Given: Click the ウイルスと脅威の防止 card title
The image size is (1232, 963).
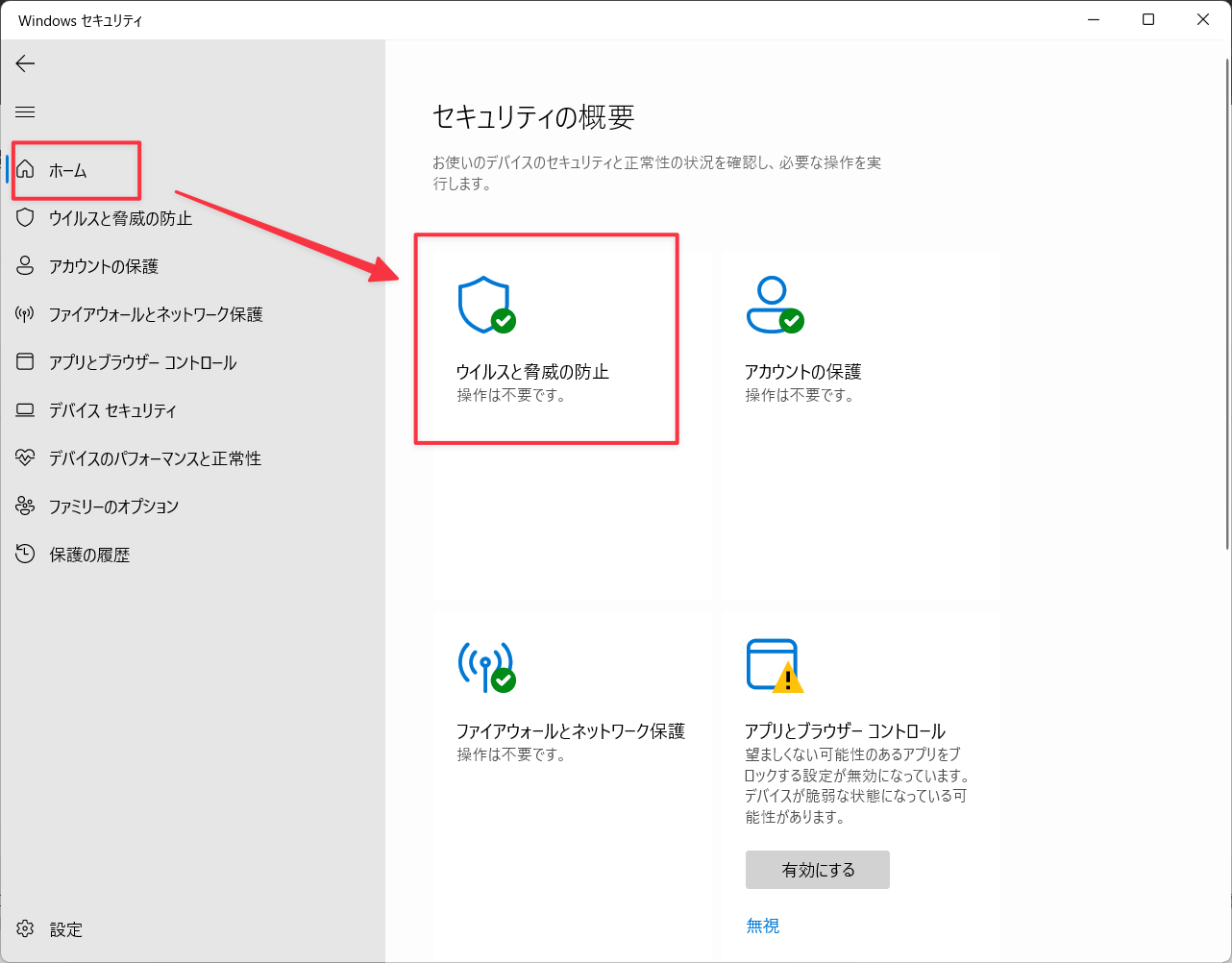Looking at the screenshot, I should [532, 372].
